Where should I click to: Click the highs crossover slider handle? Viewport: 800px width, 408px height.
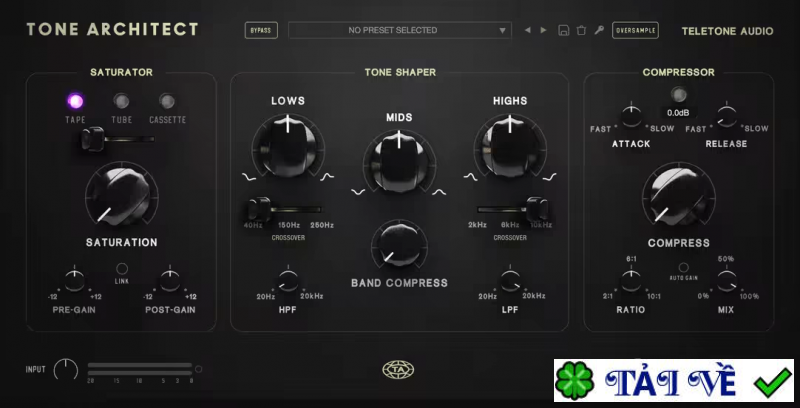tap(537, 209)
